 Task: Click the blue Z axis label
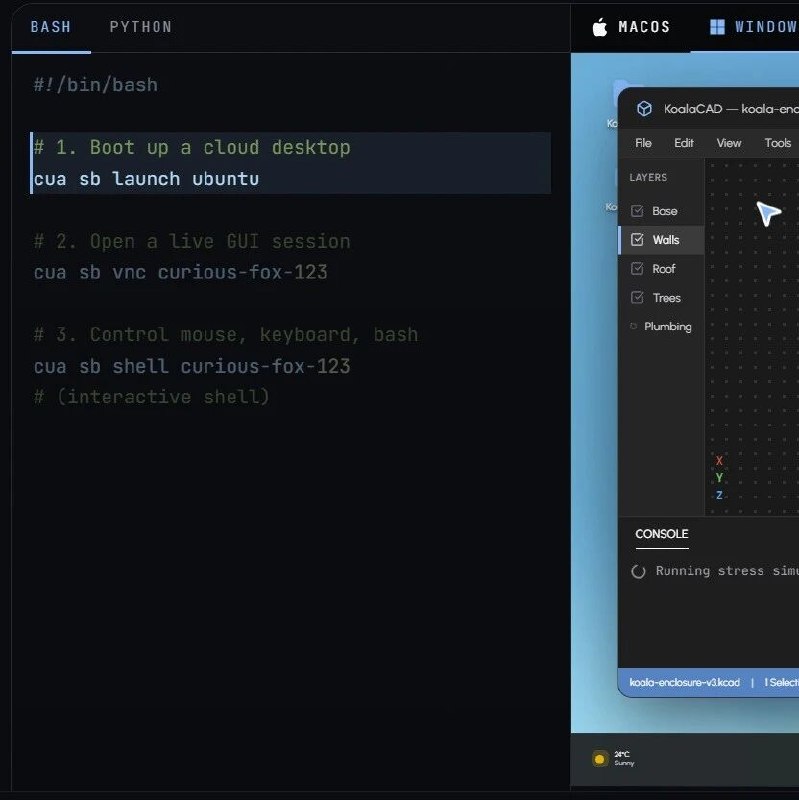pyautogui.click(x=719, y=495)
